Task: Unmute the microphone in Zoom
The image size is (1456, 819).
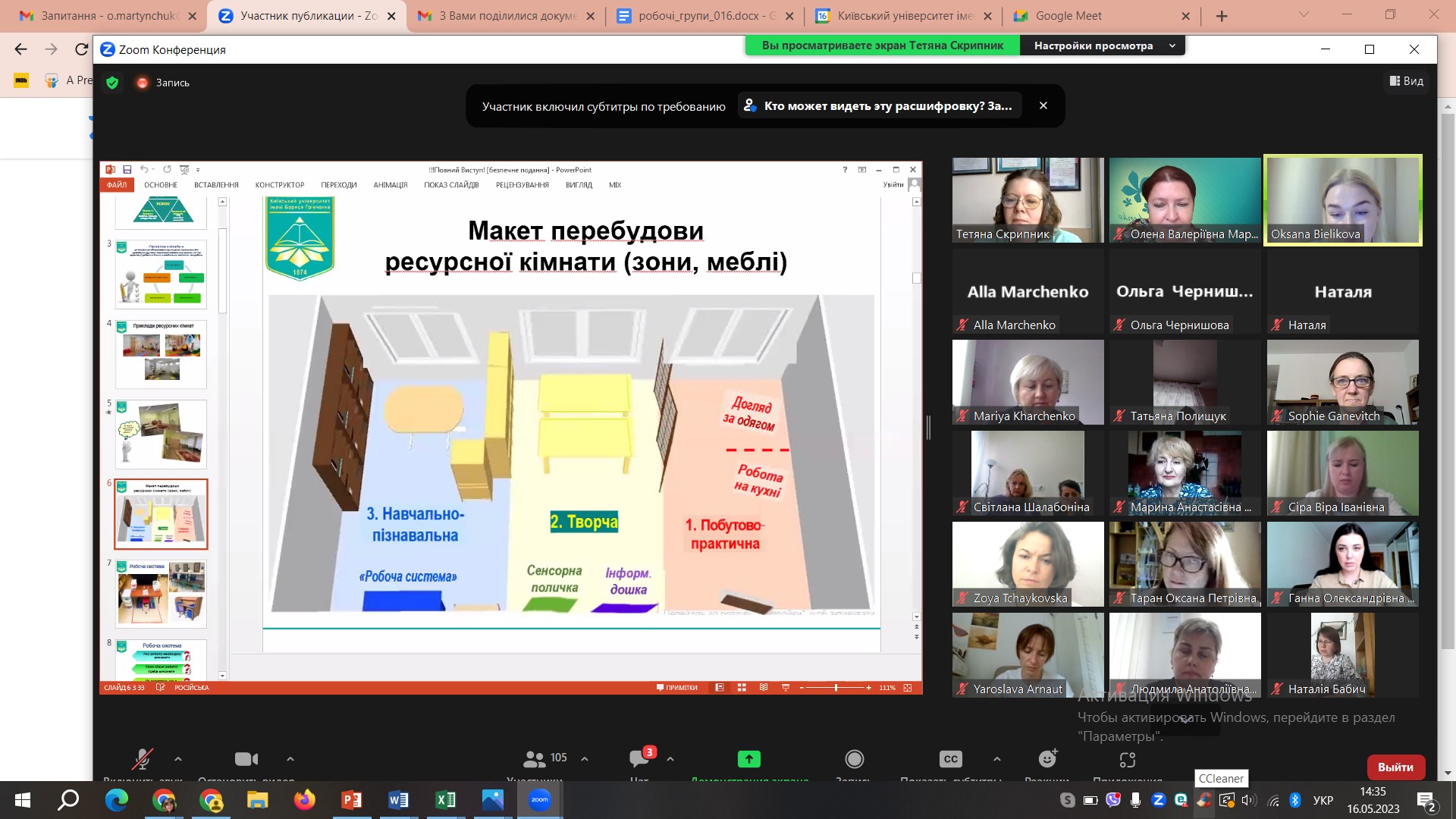Action: (x=142, y=758)
